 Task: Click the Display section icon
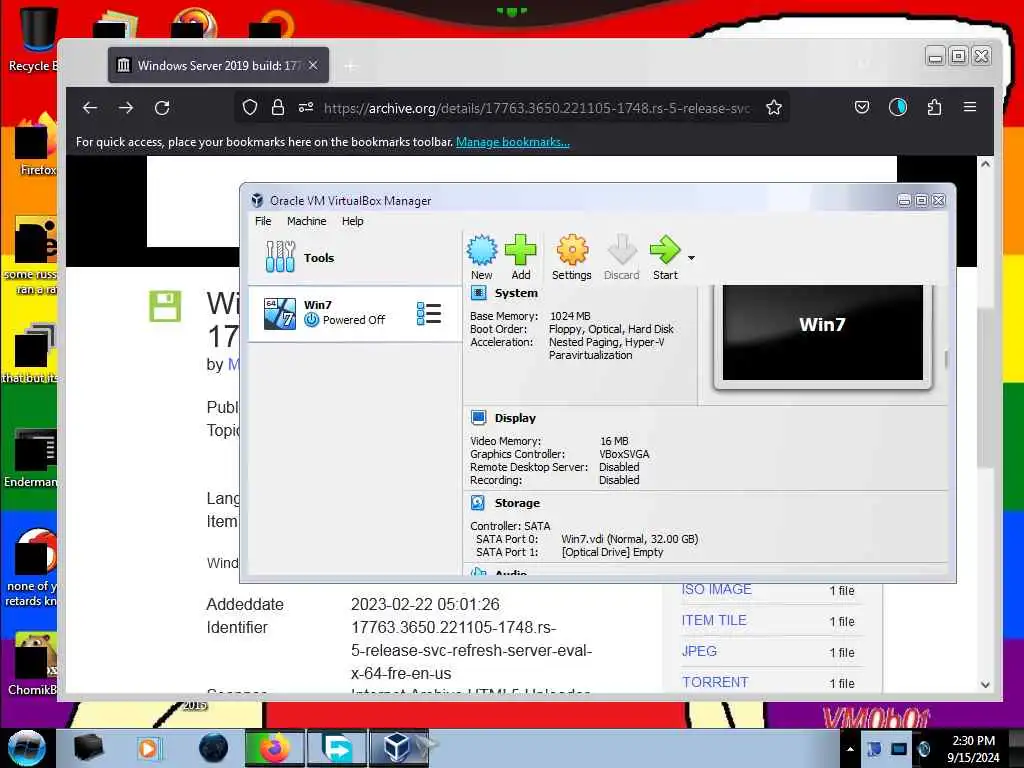coord(478,418)
